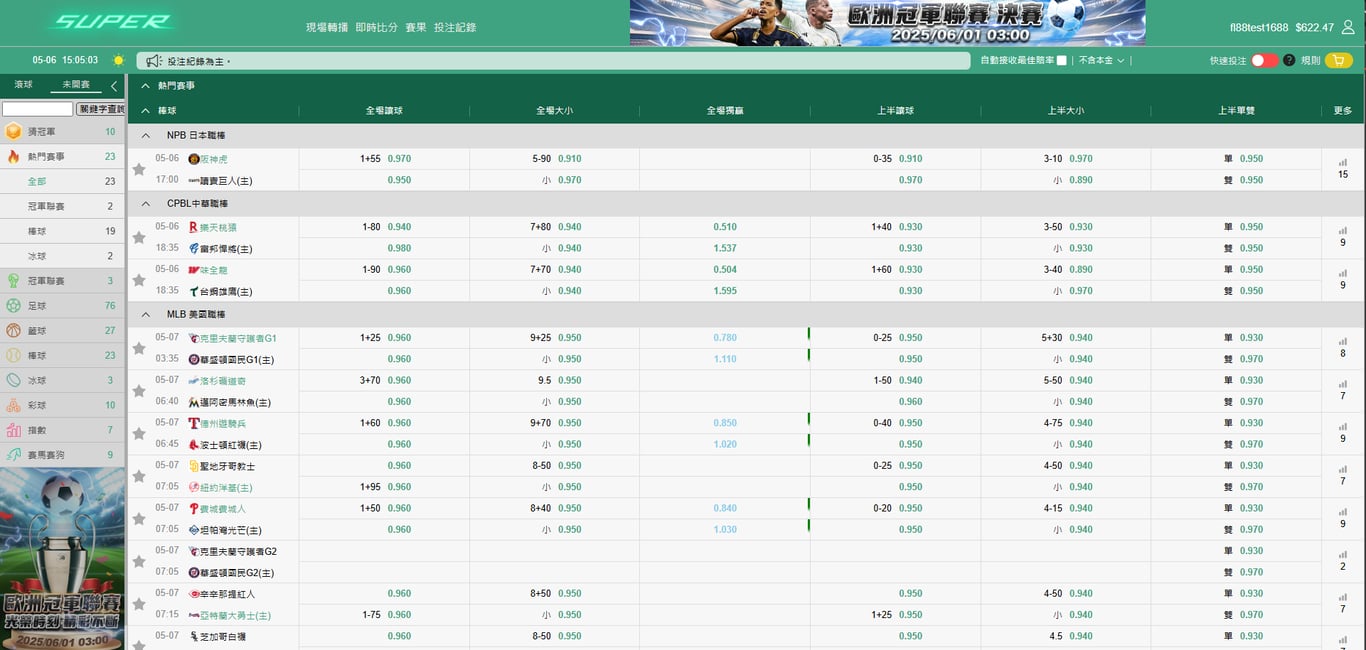Star the 洛杉磯道奇 match

click(139, 391)
